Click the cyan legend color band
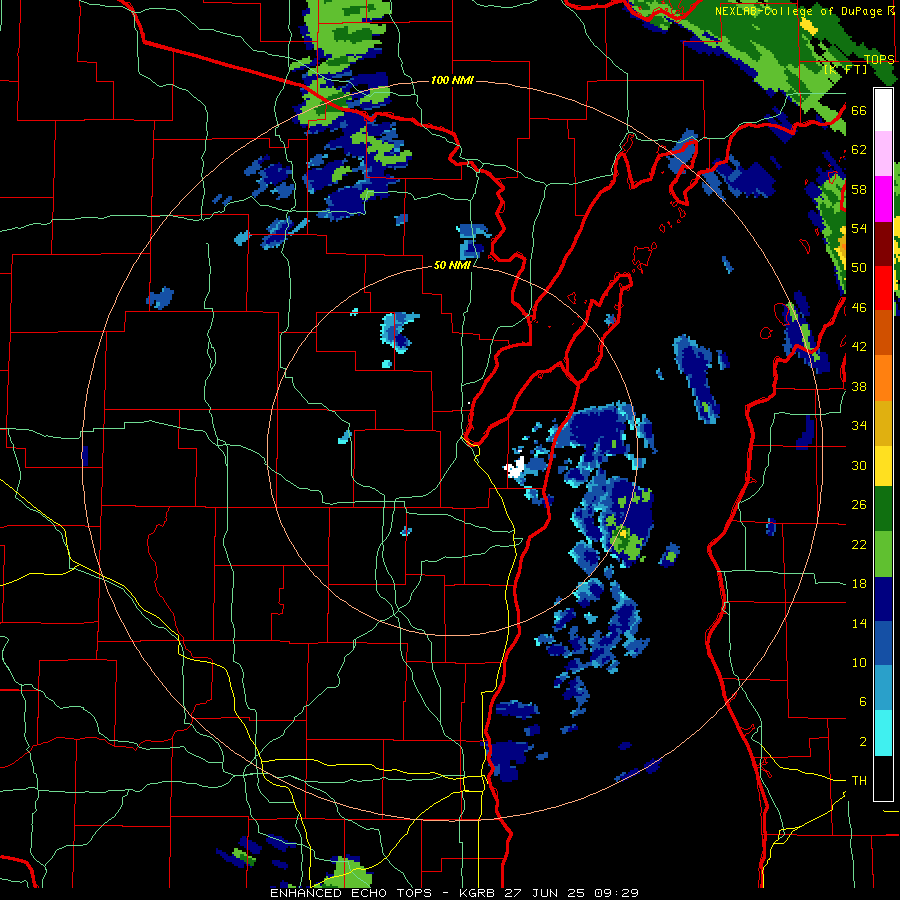The width and height of the screenshot is (900, 900). [x=883, y=733]
